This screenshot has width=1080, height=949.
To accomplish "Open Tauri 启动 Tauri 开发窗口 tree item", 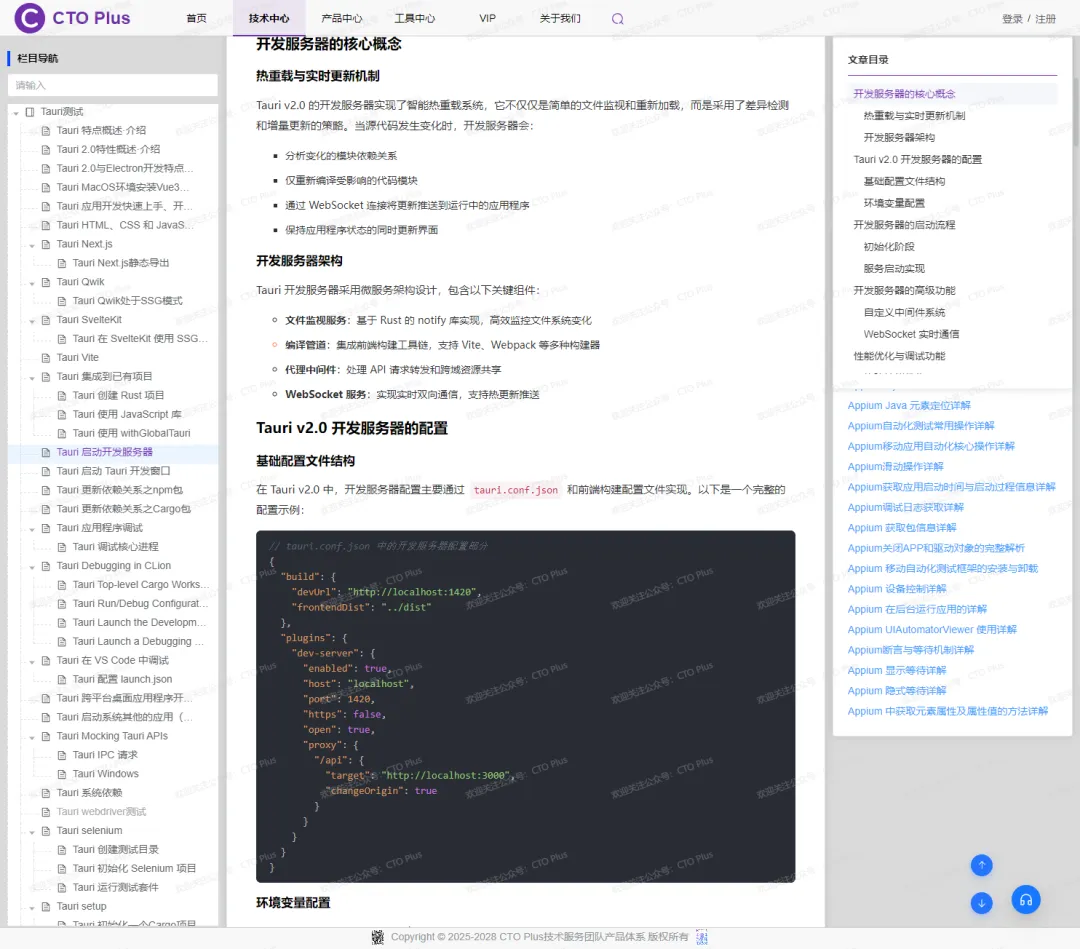I will click(x=113, y=471).
